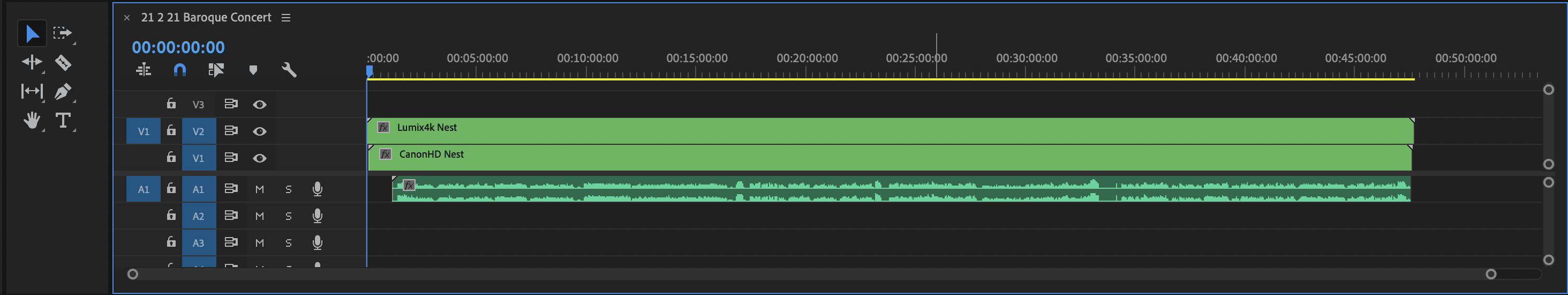Target the A1 track header label
Image resolution: width=1568 pixels, height=295 pixels.
(199, 189)
